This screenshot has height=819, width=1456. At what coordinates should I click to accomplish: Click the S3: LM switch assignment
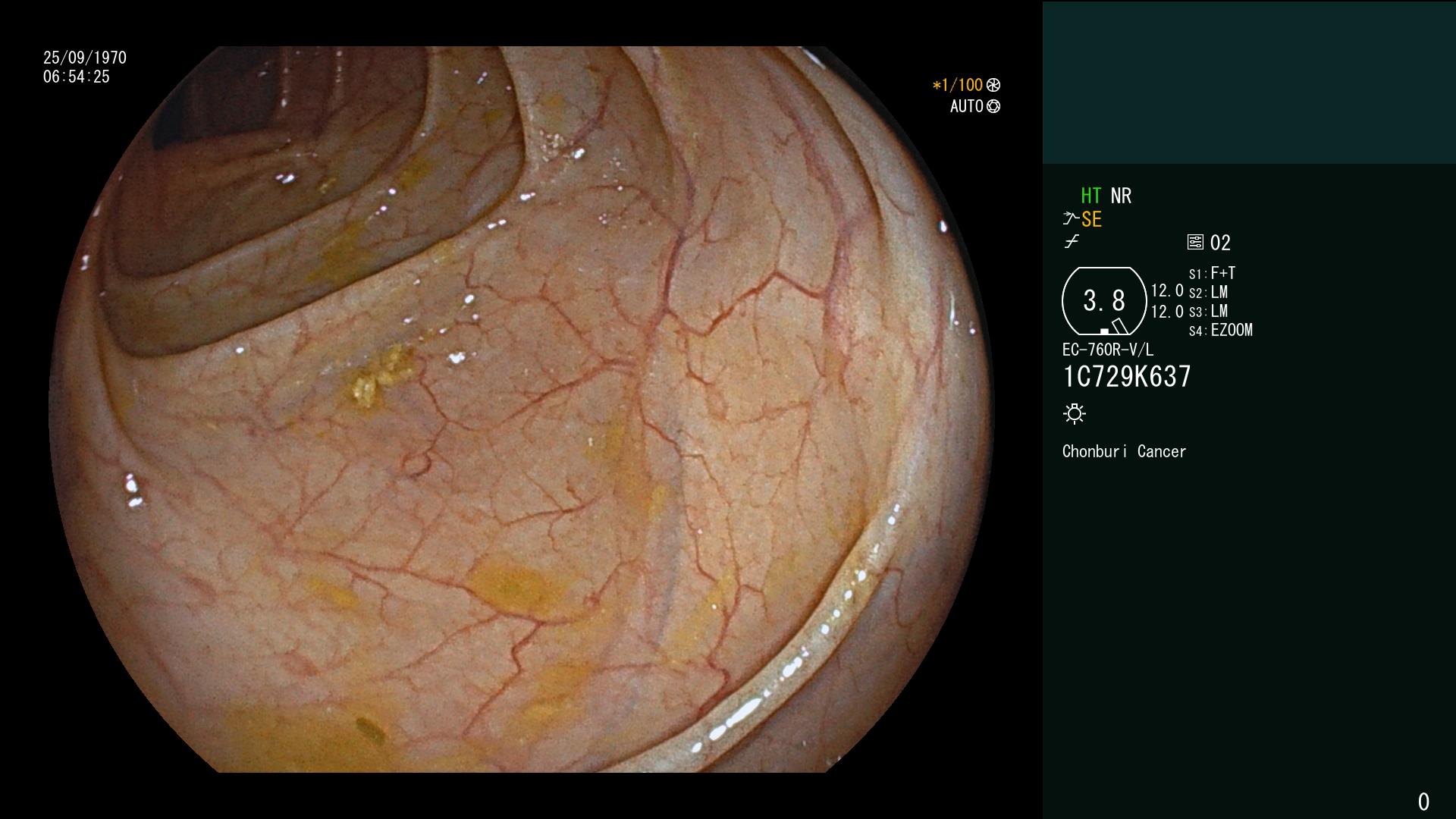click(1208, 312)
